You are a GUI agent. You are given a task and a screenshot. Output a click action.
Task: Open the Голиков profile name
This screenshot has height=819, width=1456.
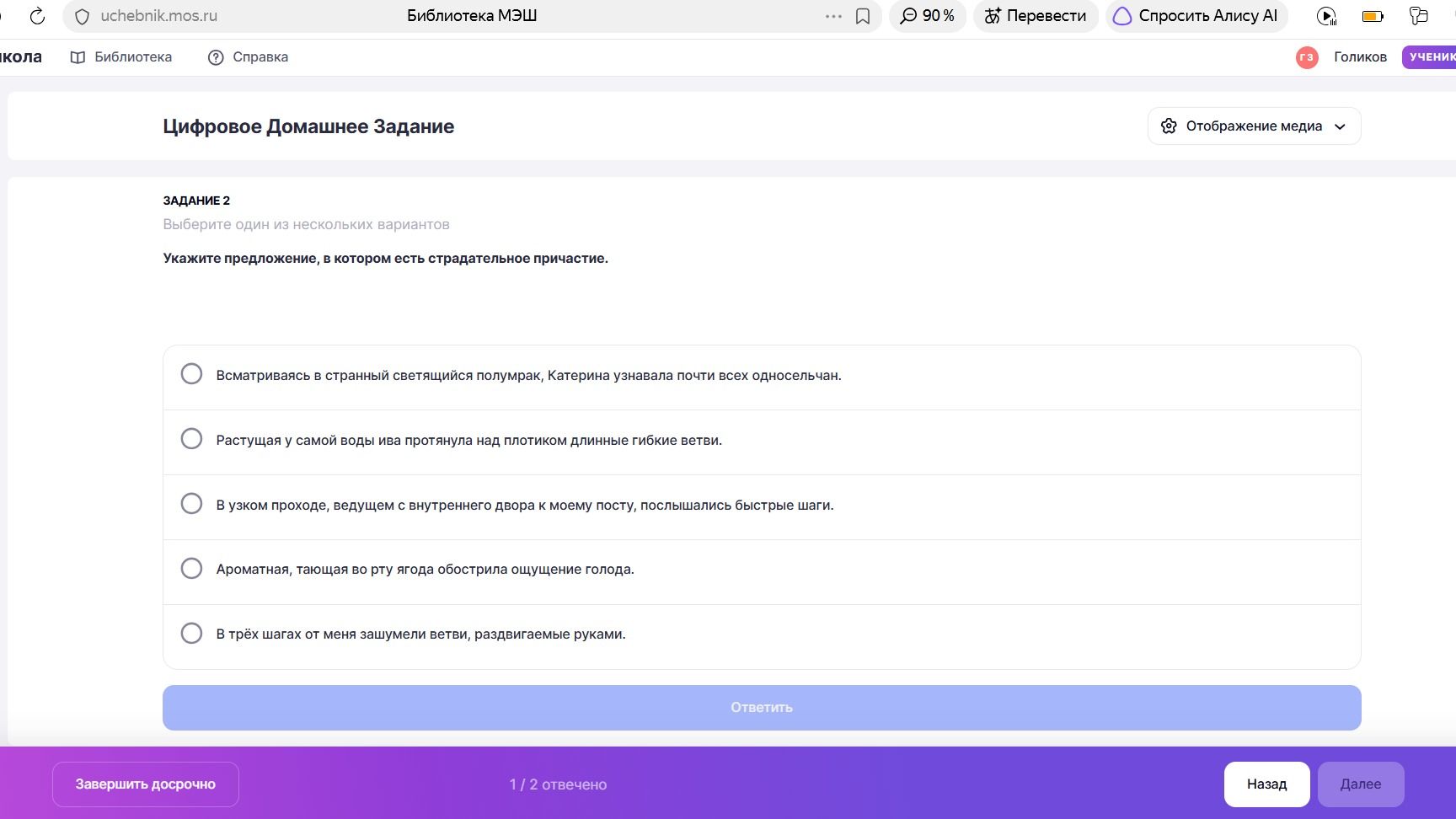(x=1360, y=57)
